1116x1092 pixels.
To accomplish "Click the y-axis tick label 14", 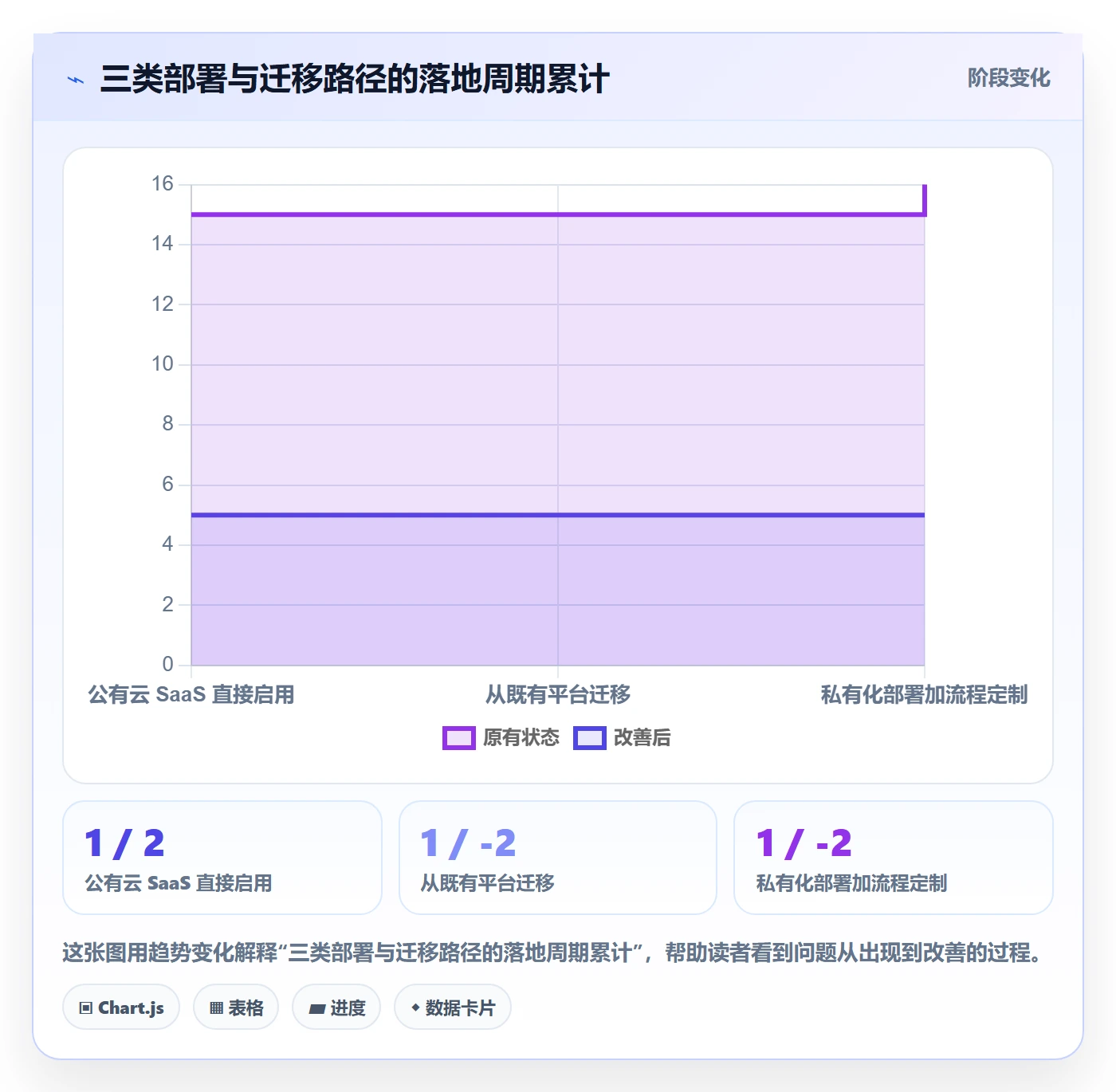I will pos(163,244).
